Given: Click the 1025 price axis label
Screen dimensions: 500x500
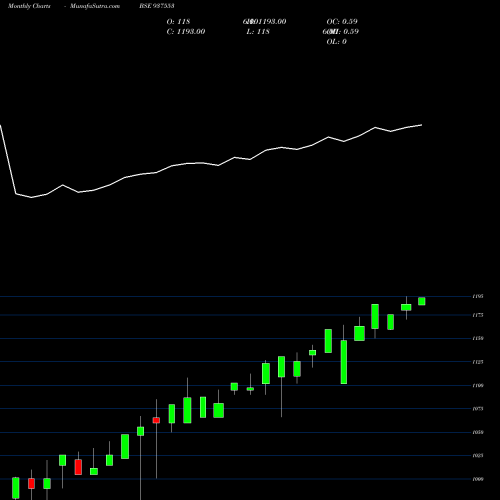Looking at the screenshot, I should coord(478,455).
